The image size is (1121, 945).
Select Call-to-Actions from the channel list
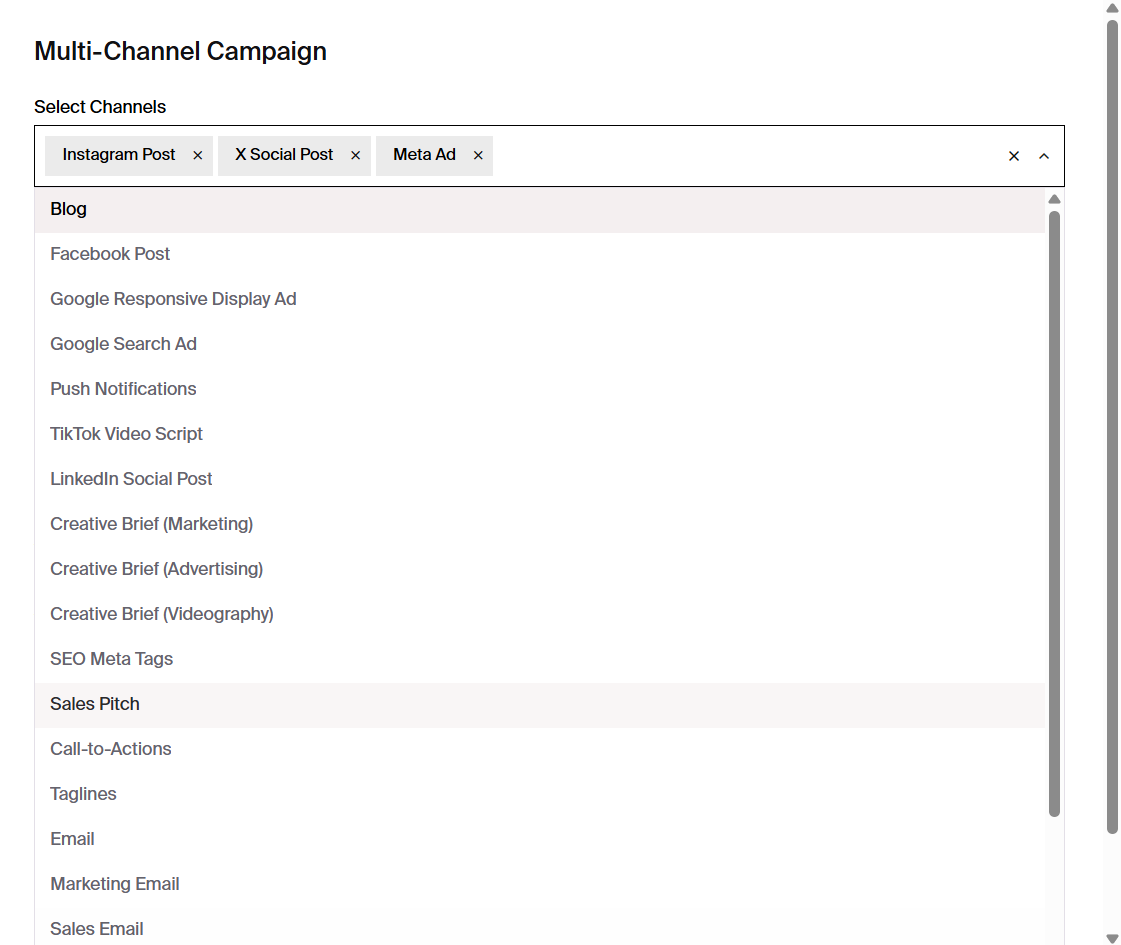click(x=110, y=749)
